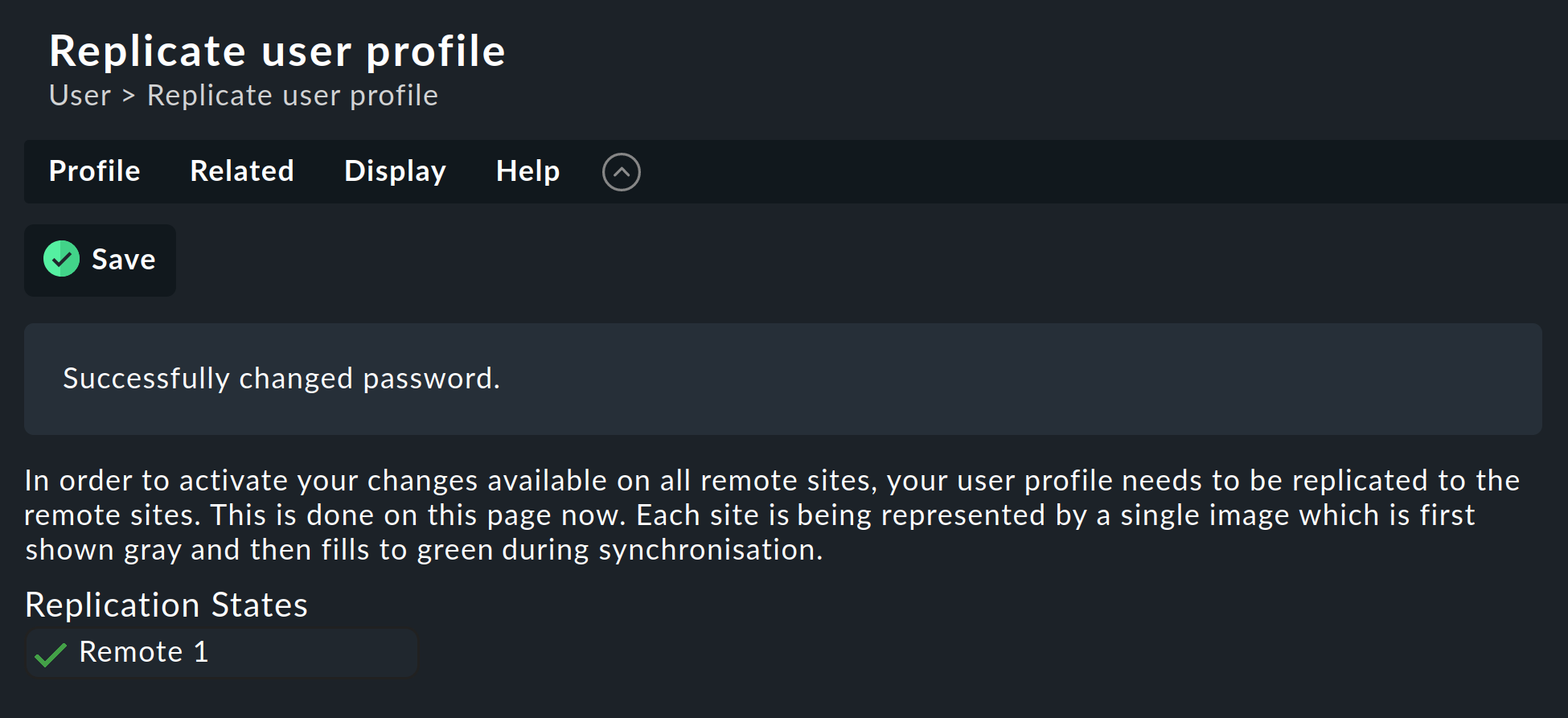Click the Replication States heading
This screenshot has height=718, width=1568.
point(166,605)
